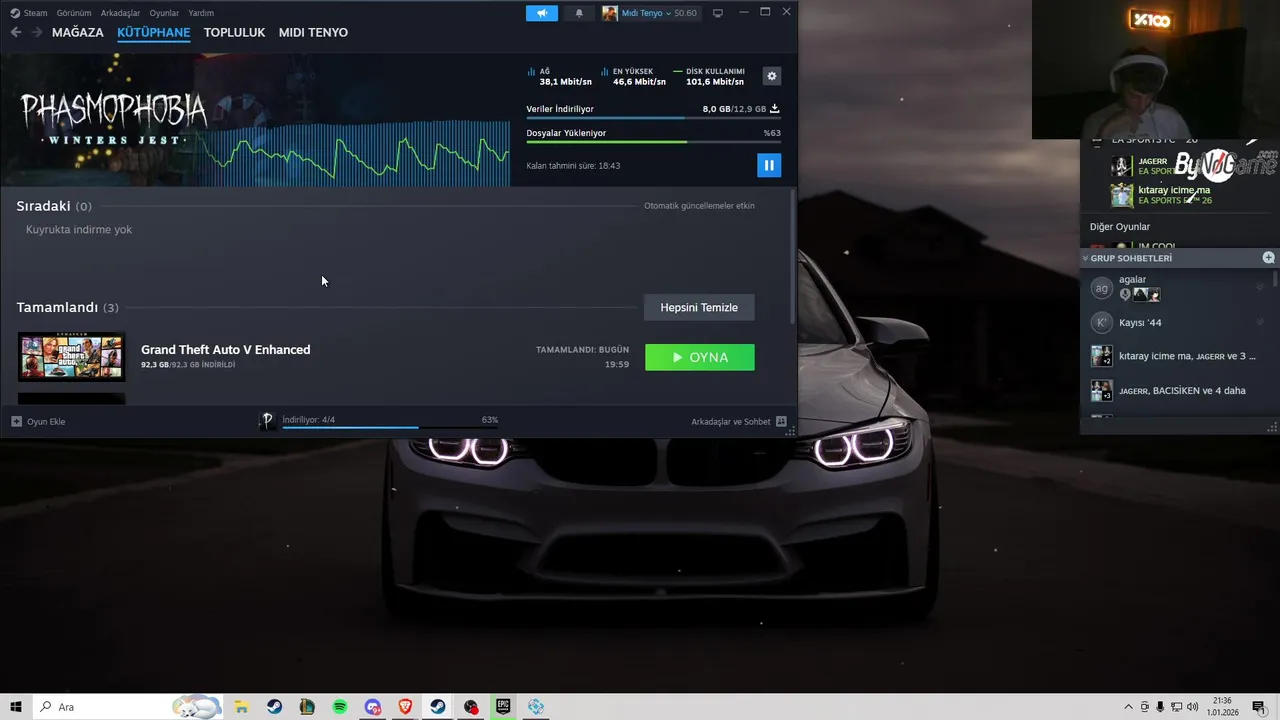
Task: Click Otomatik güncellemeler etkin text
Action: click(x=699, y=206)
